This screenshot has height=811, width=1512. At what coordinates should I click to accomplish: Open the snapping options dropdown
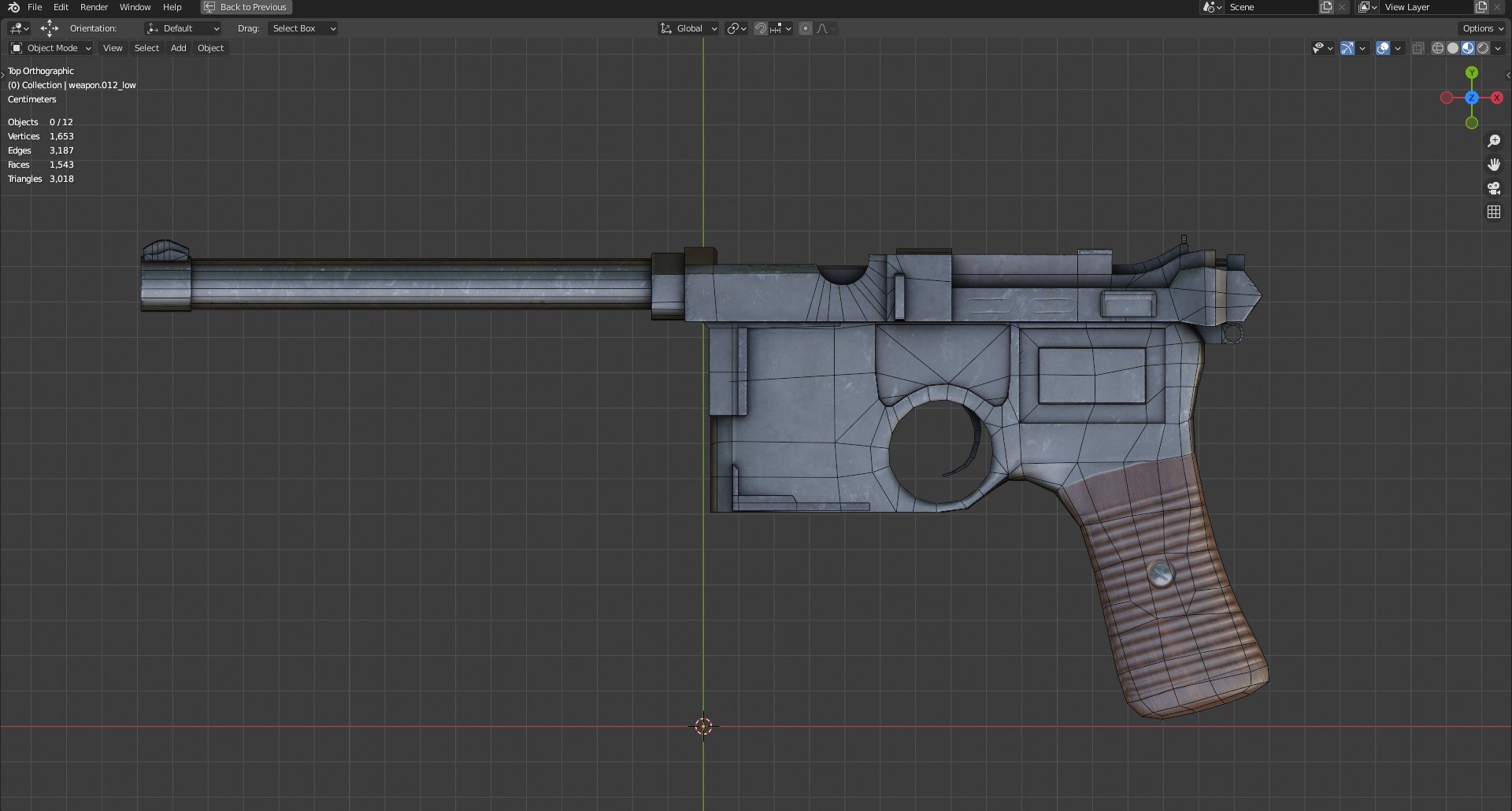point(780,28)
